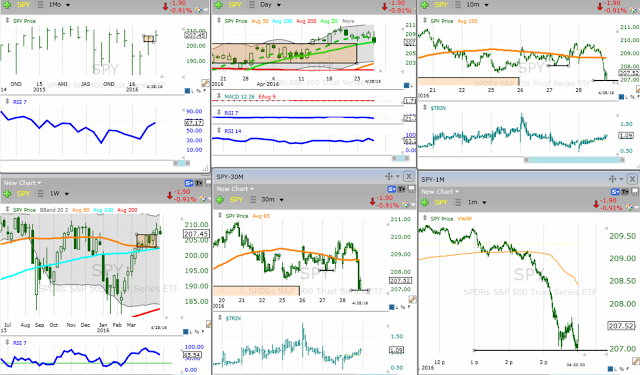Click the up-down arrows beside SPY Price on 10m chart
Screen dimensions: 640x375
pyautogui.click(x=424, y=20)
